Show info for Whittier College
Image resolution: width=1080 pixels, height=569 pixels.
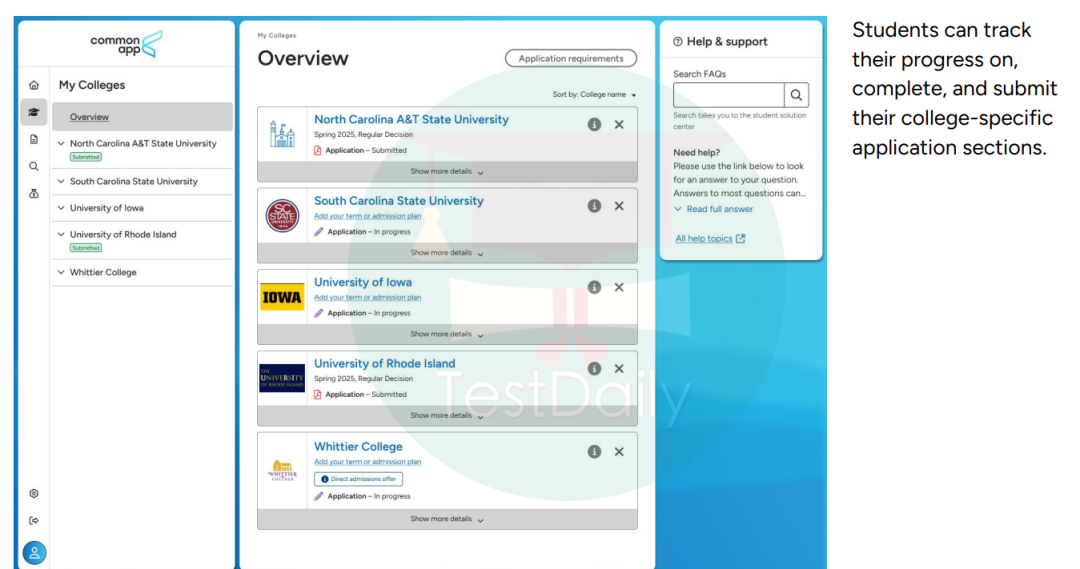[594, 452]
